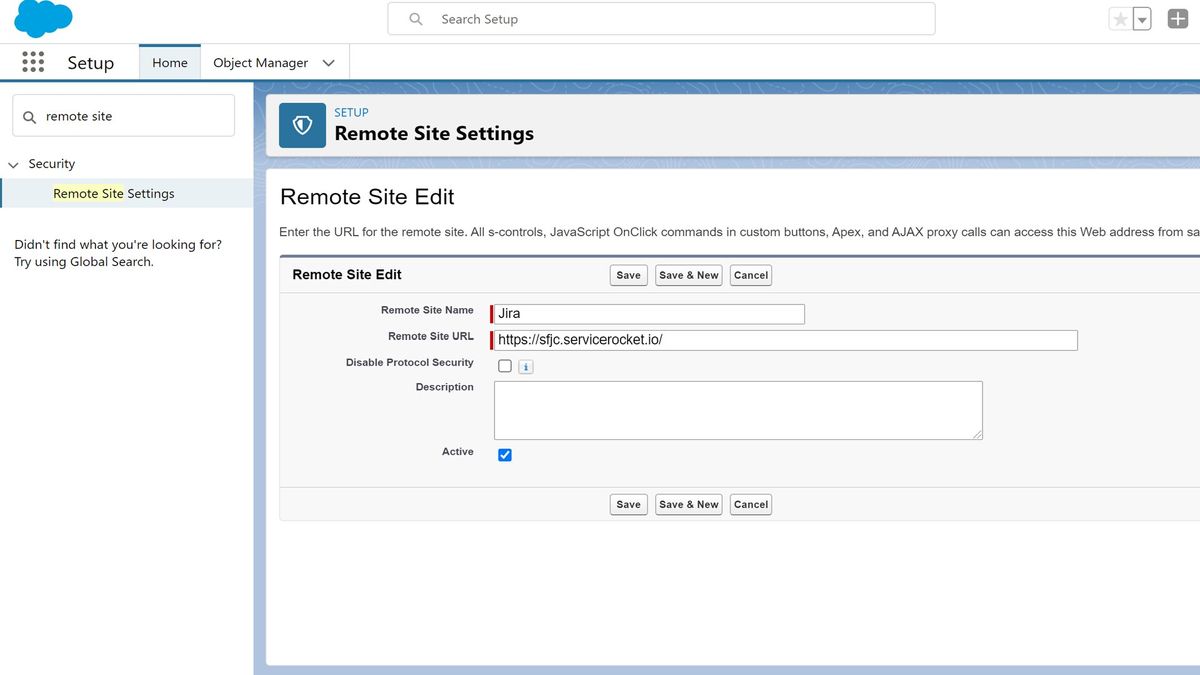The width and height of the screenshot is (1200, 675).
Task: Open the Object Manager dropdown chevron
Action: pyautogui.click(x=328, y=62)
